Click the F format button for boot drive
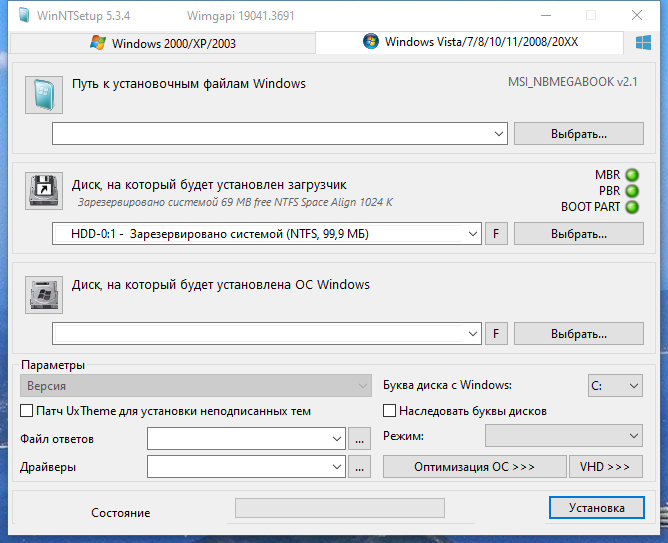Image resolution: width=668 pixels, height=543 pixels. (x=496, y=234)
